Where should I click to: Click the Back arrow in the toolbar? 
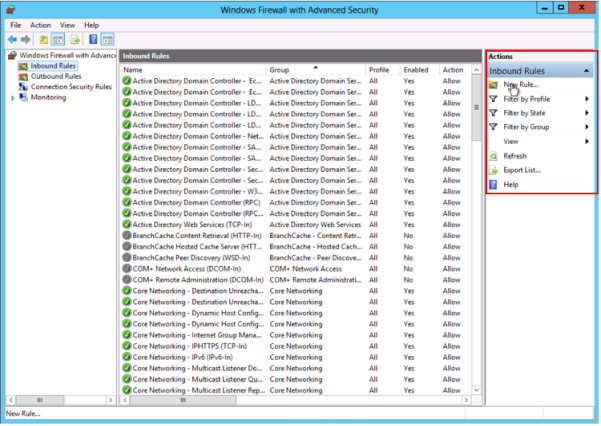[x=11, y=39]
